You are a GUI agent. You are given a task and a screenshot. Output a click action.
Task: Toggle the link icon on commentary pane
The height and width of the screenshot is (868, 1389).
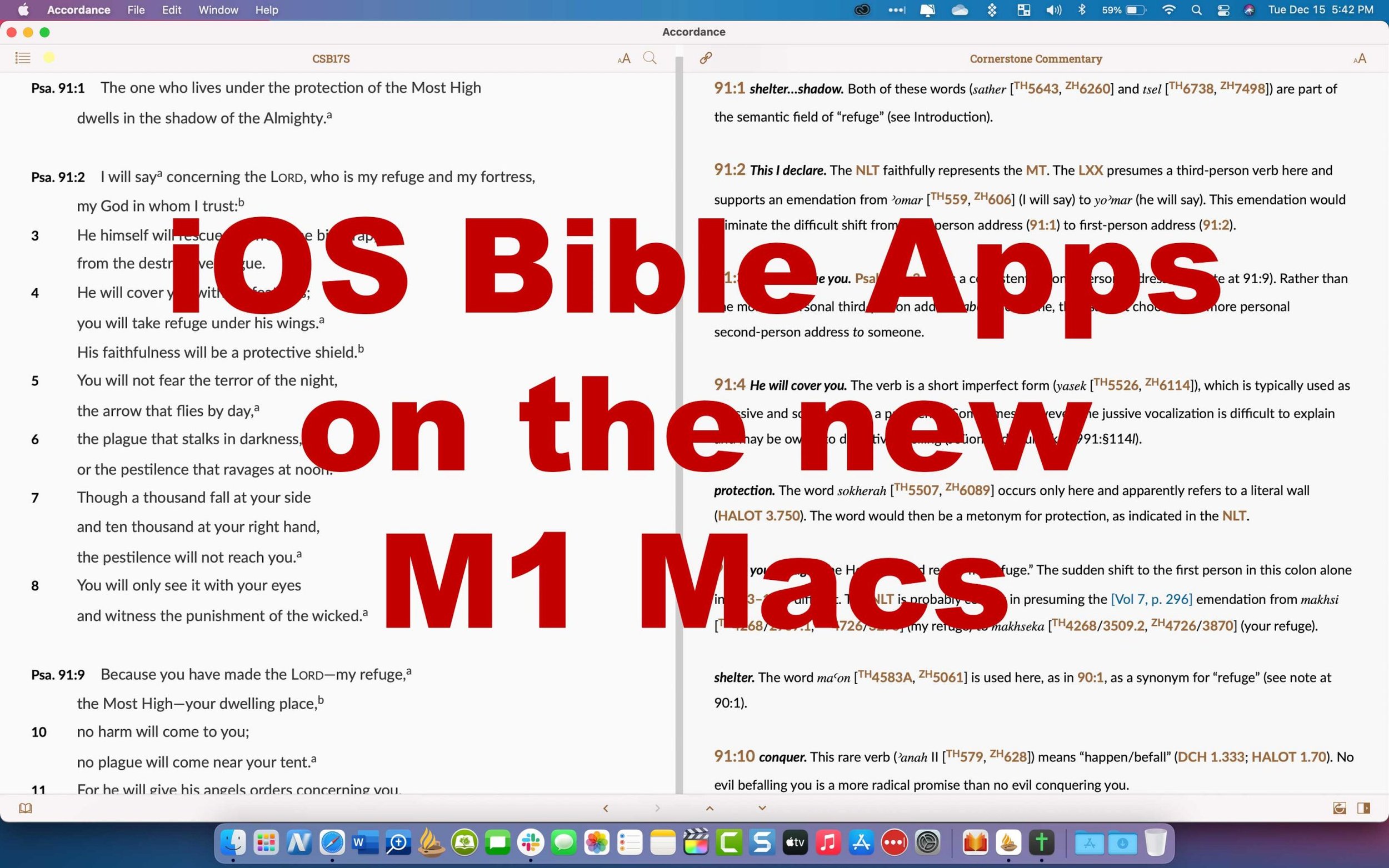(x=706, y=58)
